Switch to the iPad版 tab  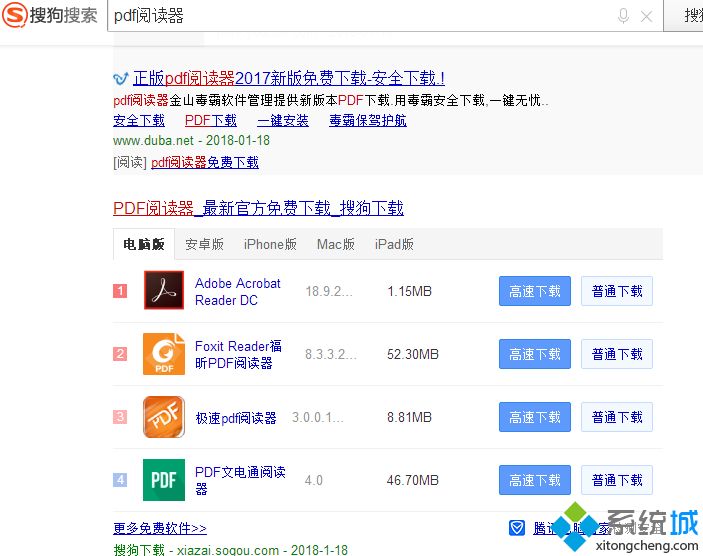394,244
